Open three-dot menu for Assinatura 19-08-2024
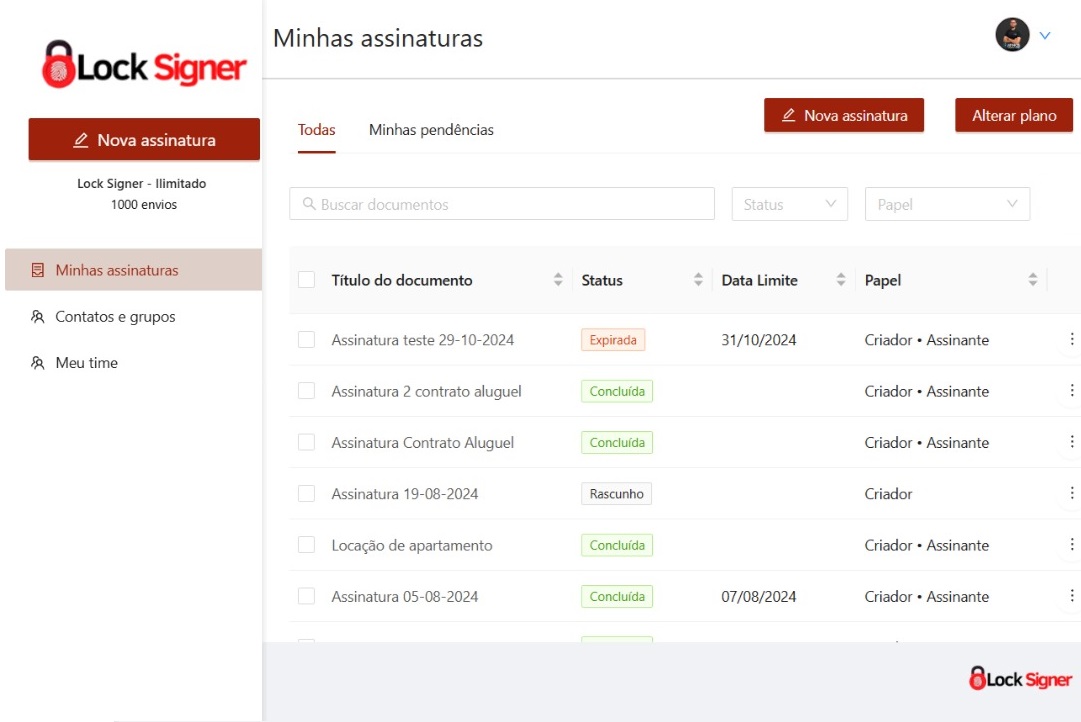1081x722 pixels. [1071, 494]
